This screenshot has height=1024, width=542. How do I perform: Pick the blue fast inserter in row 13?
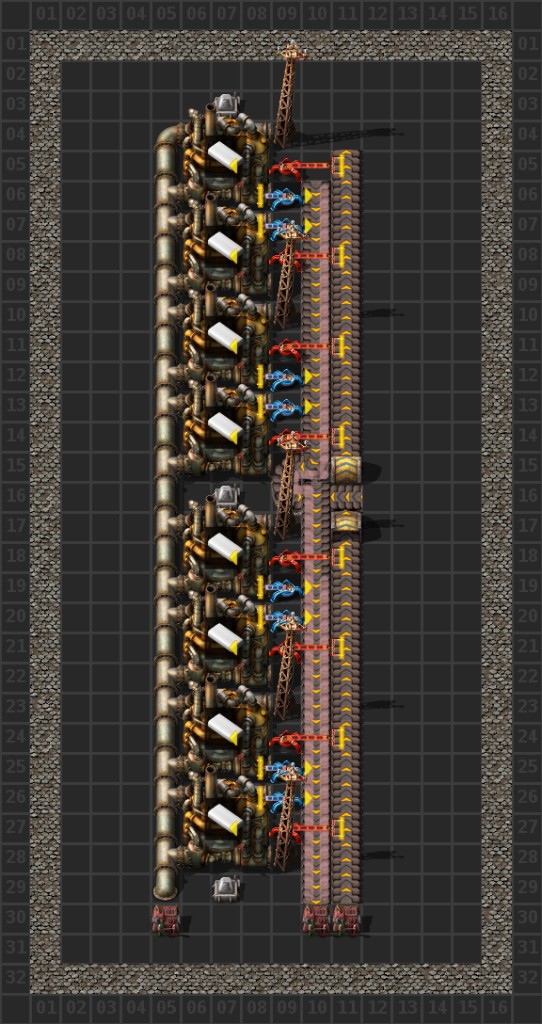(x=285, y=407)
